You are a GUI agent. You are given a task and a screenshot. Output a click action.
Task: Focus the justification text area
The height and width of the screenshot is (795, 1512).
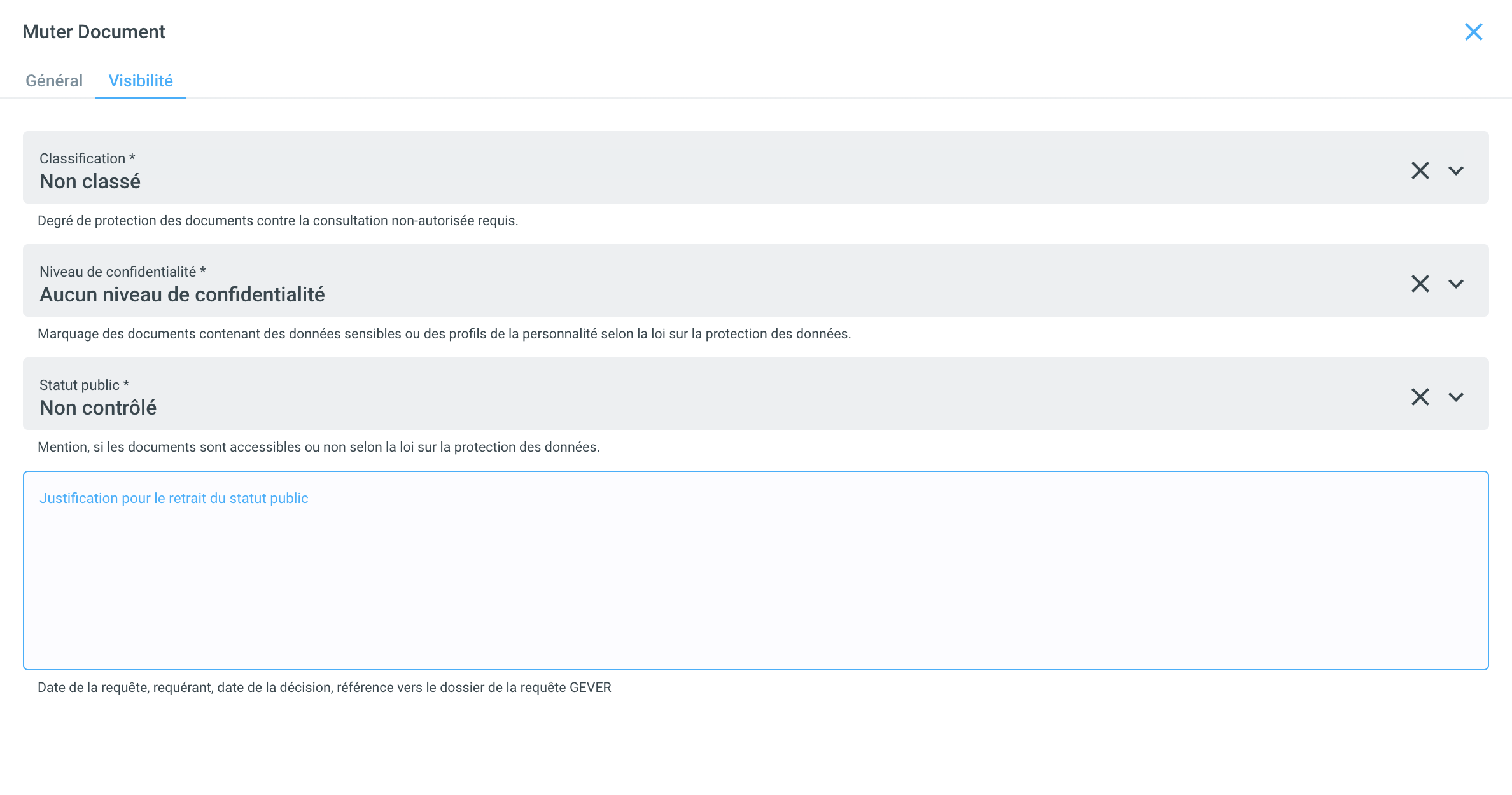coord(755,585)
